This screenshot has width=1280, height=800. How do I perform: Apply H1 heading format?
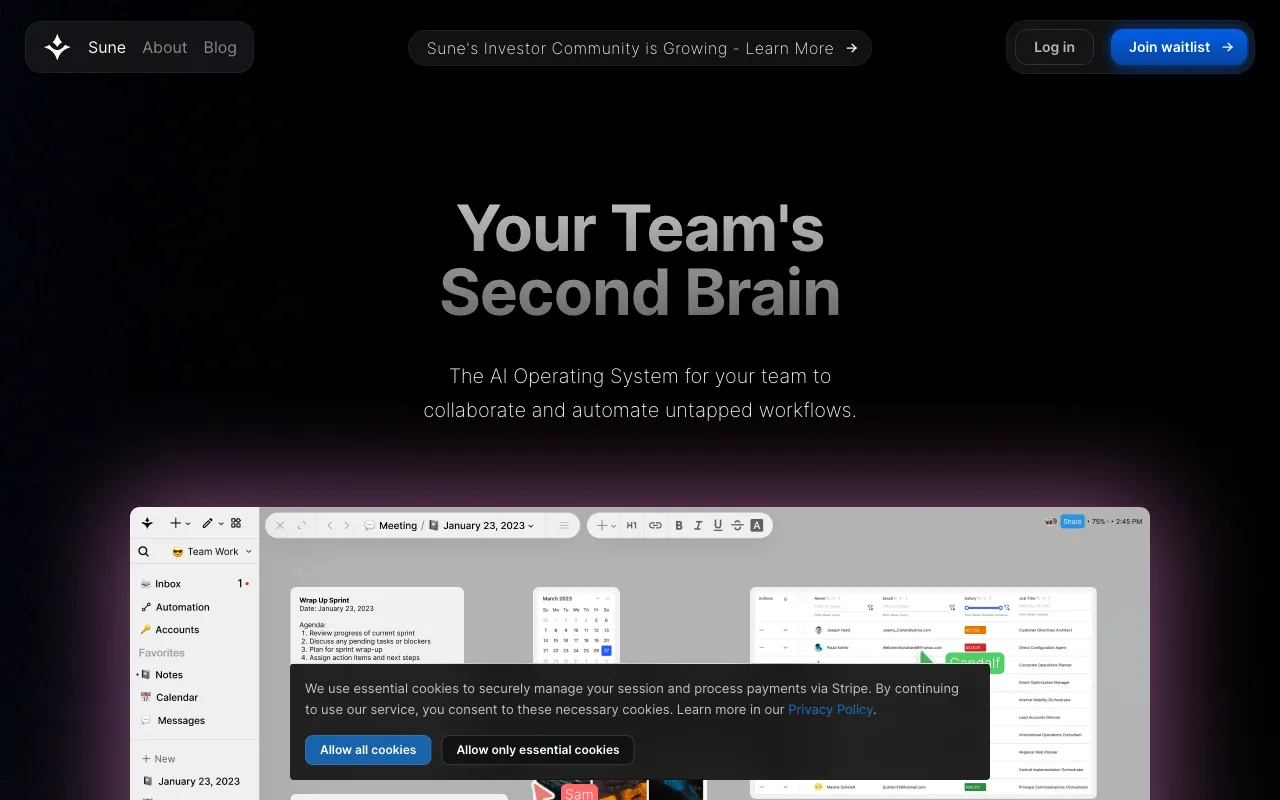click(x=632, y=525)
